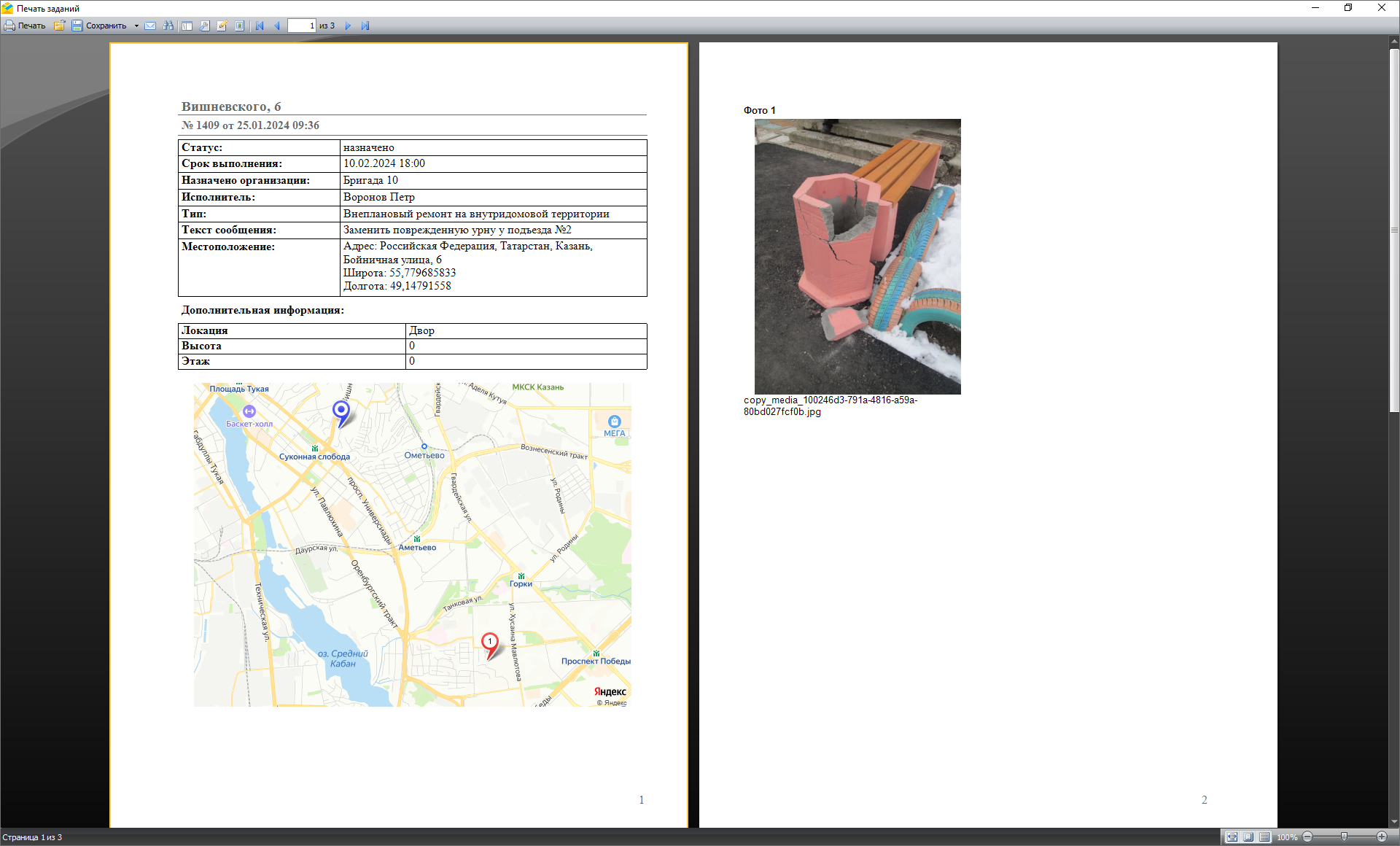Click the edit page pencil icon

(x=222, y=26)
